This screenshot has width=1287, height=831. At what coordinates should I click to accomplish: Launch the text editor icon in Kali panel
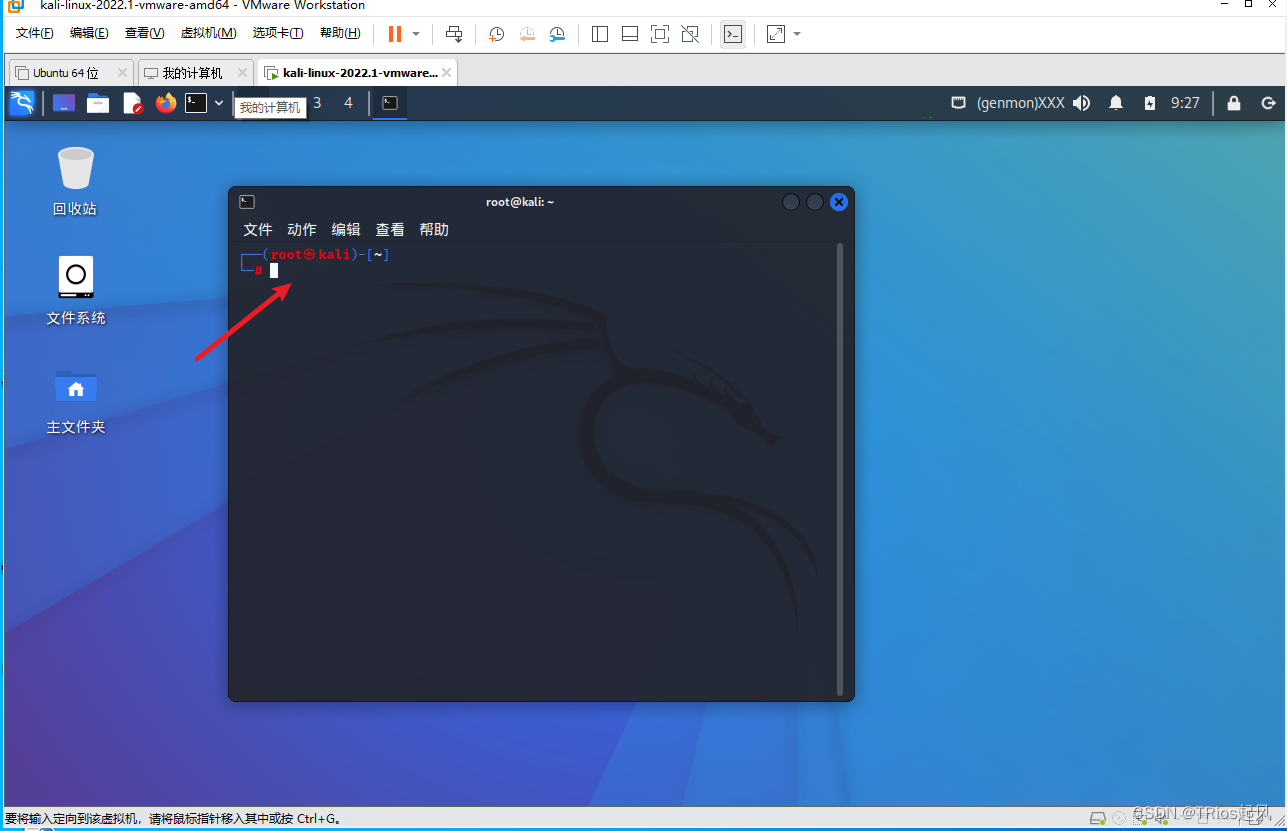click(132, 103)
